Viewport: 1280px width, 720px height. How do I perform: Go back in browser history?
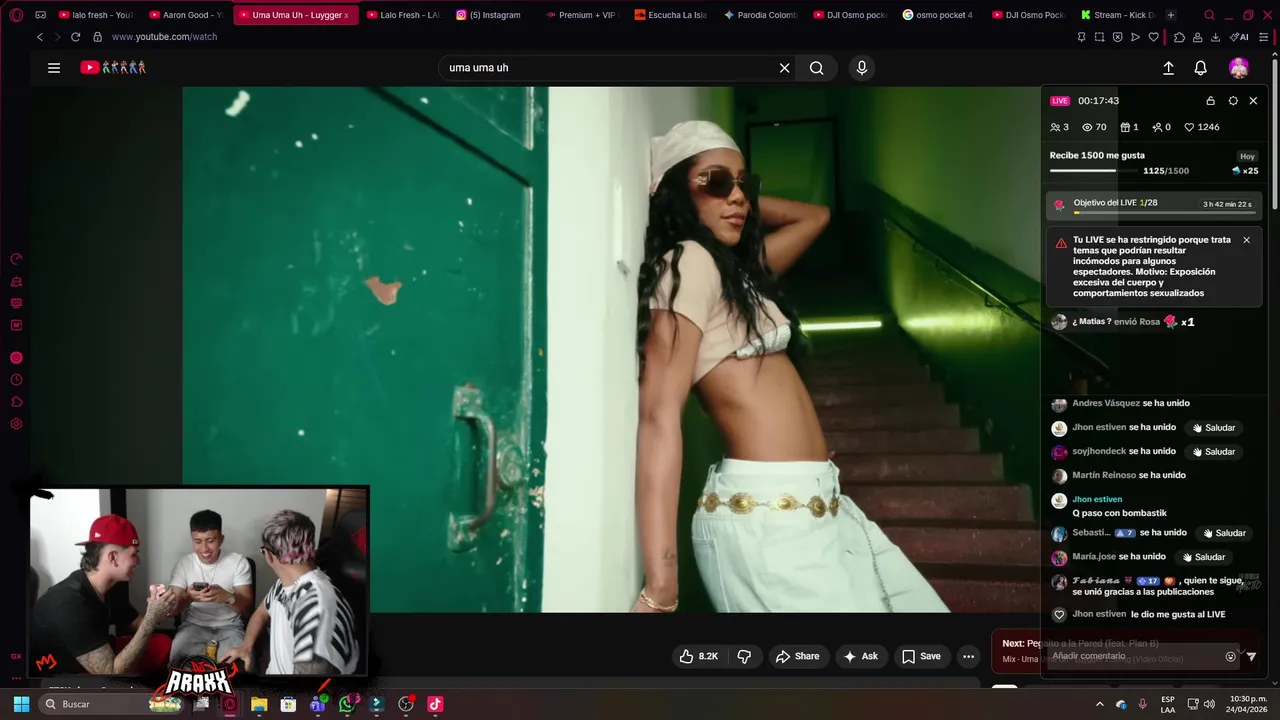40,37
